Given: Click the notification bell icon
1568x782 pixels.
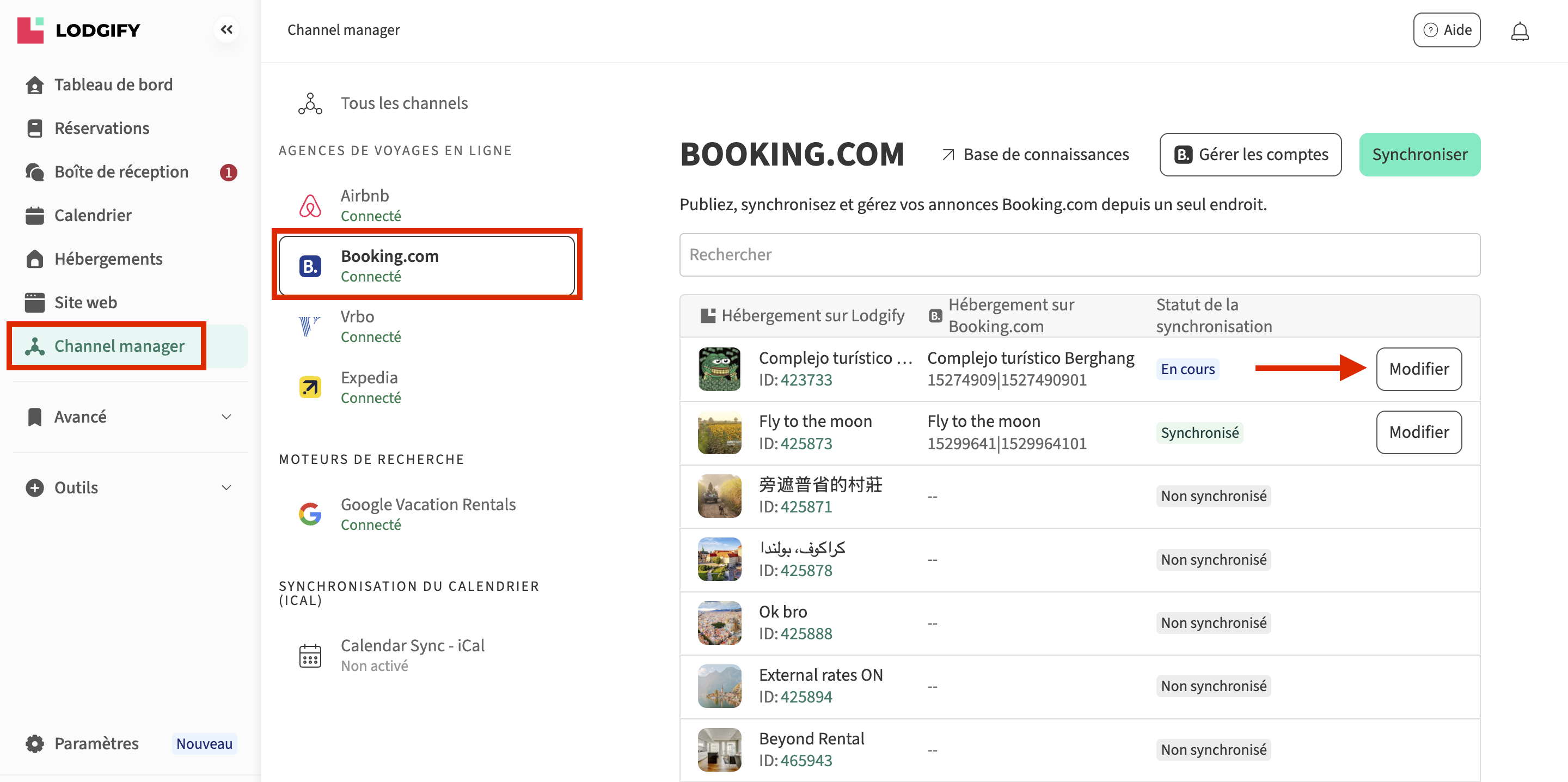Looking at the screenshot, I should tap(1520, 30).
